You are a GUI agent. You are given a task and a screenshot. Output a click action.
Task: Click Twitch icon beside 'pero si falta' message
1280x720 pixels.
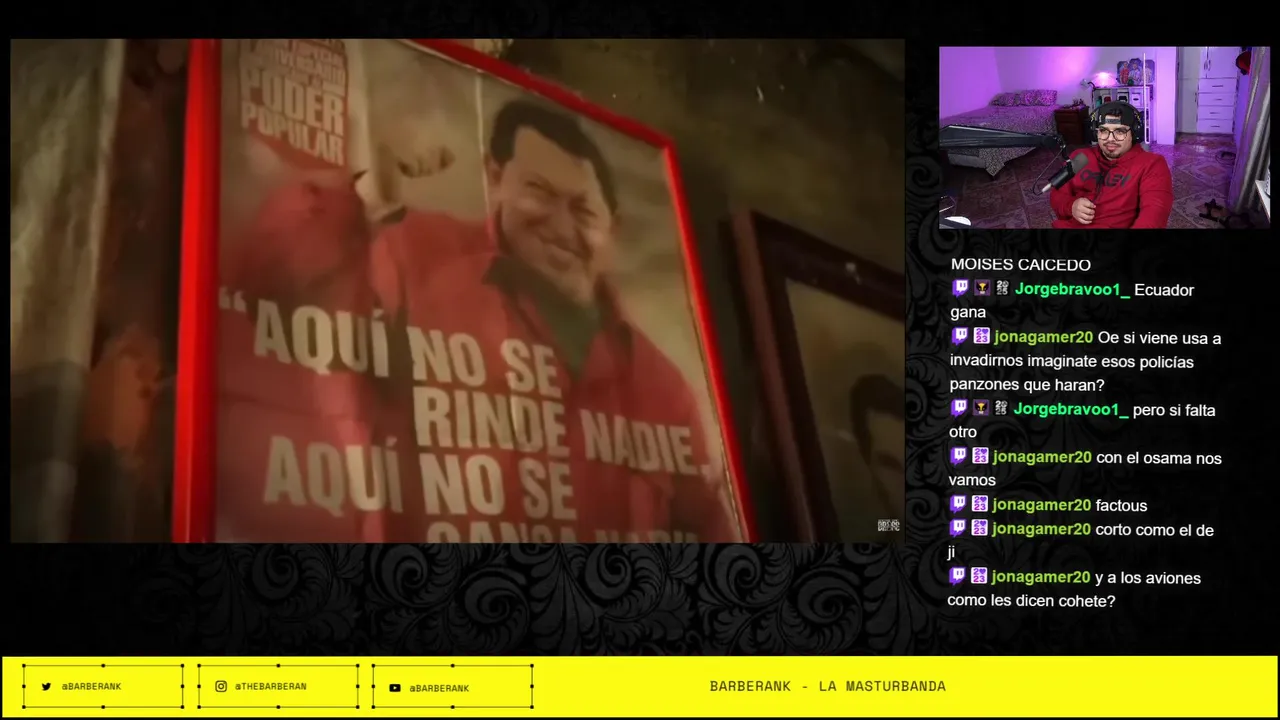pyautogui.click(x=959, y=408)
